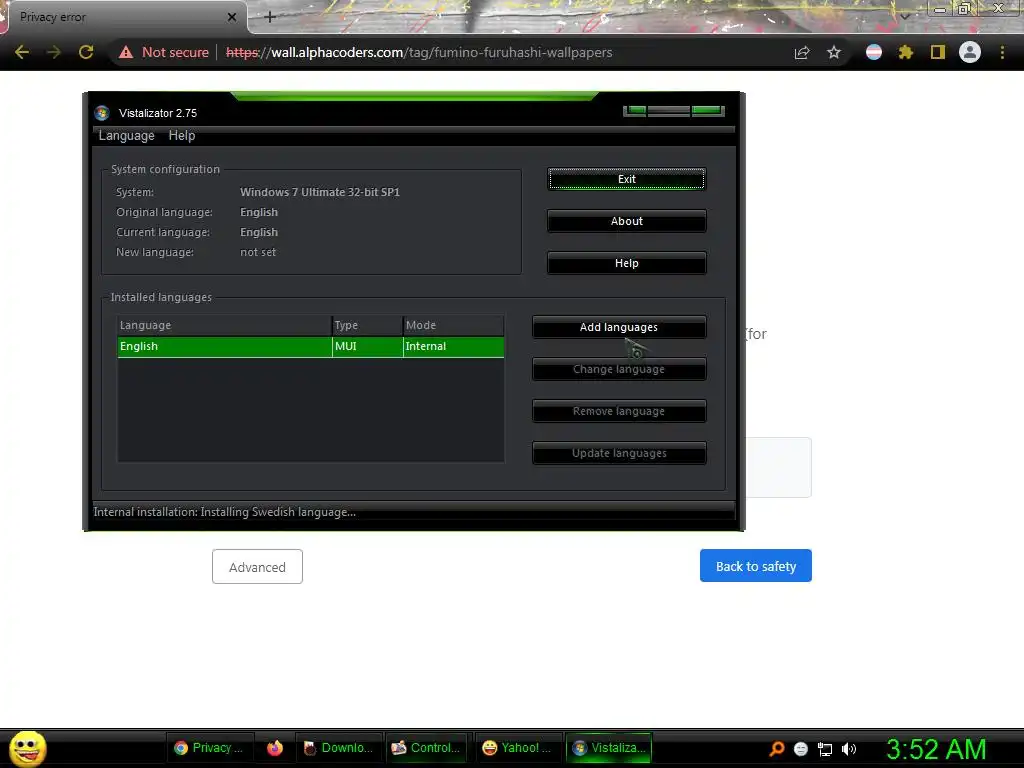The width and height of the screenshot is (1024, 768).
Task: Click the 'not set' New language value
Action: [x=258, y=252]
